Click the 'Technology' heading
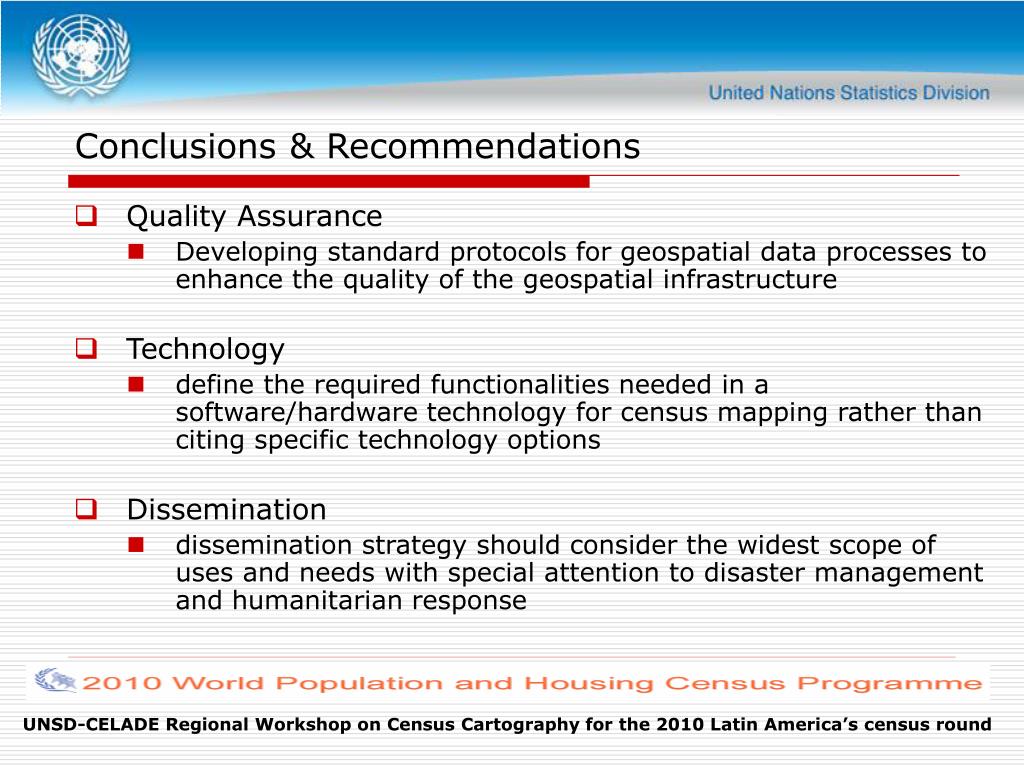 205,349
